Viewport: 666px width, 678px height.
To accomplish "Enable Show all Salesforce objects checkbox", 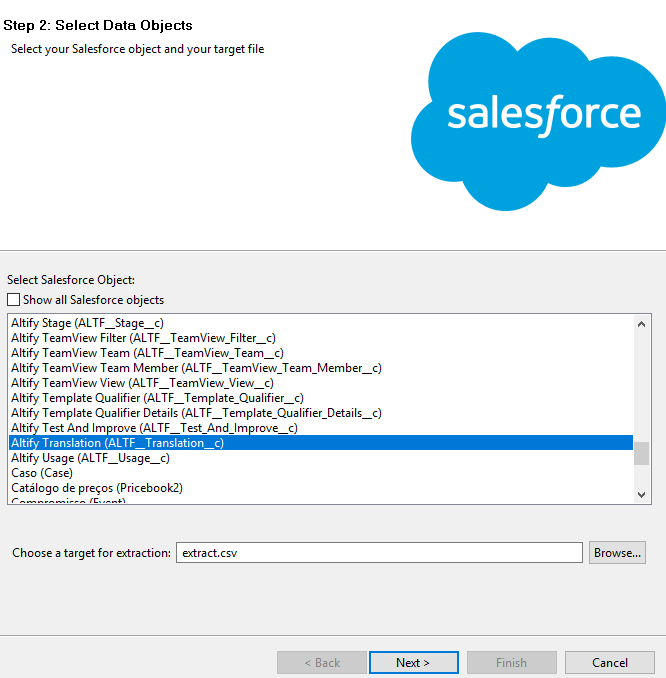I will (13, 300).
